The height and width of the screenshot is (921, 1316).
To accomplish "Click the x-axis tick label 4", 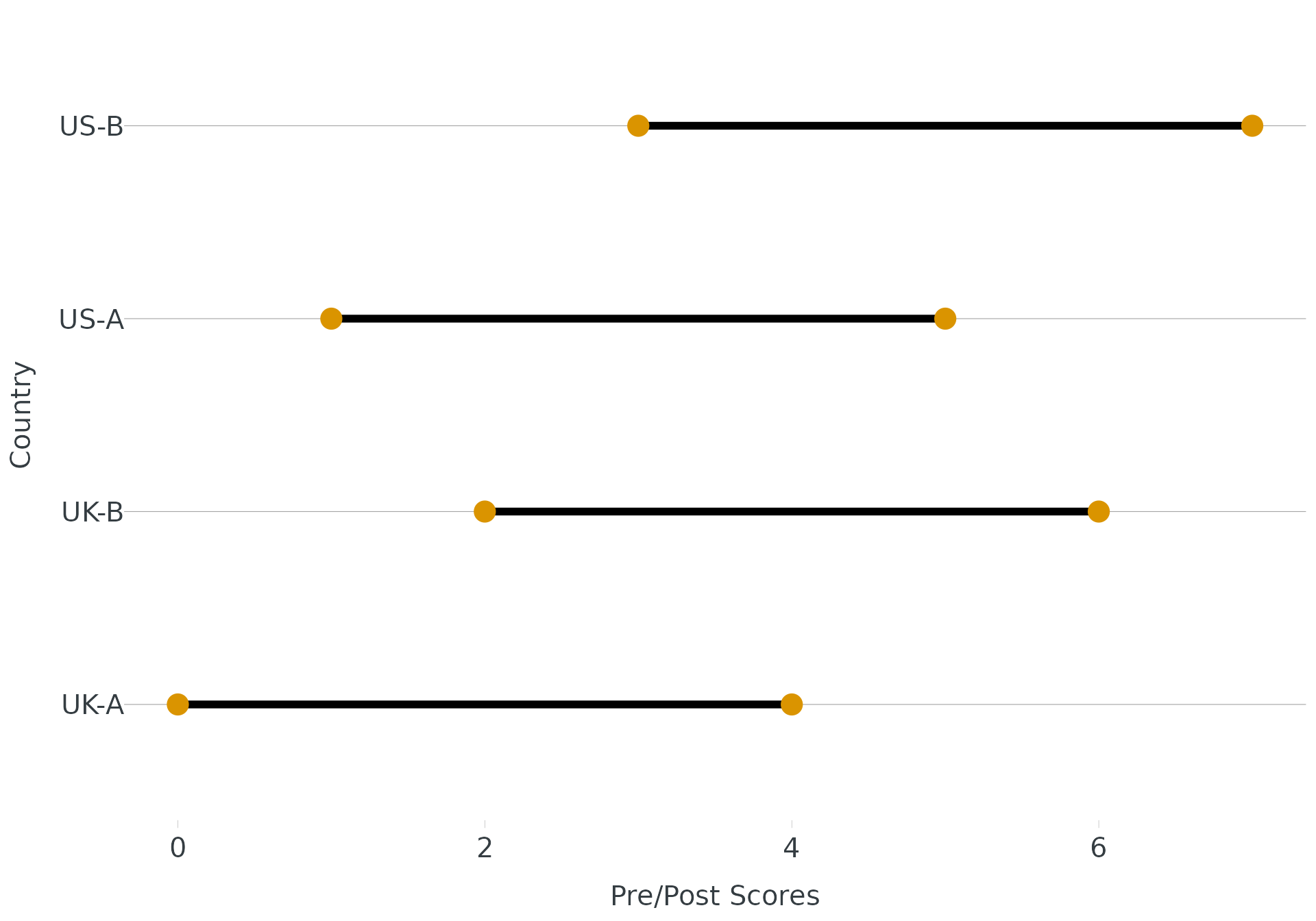I will (x=792, y=848).
